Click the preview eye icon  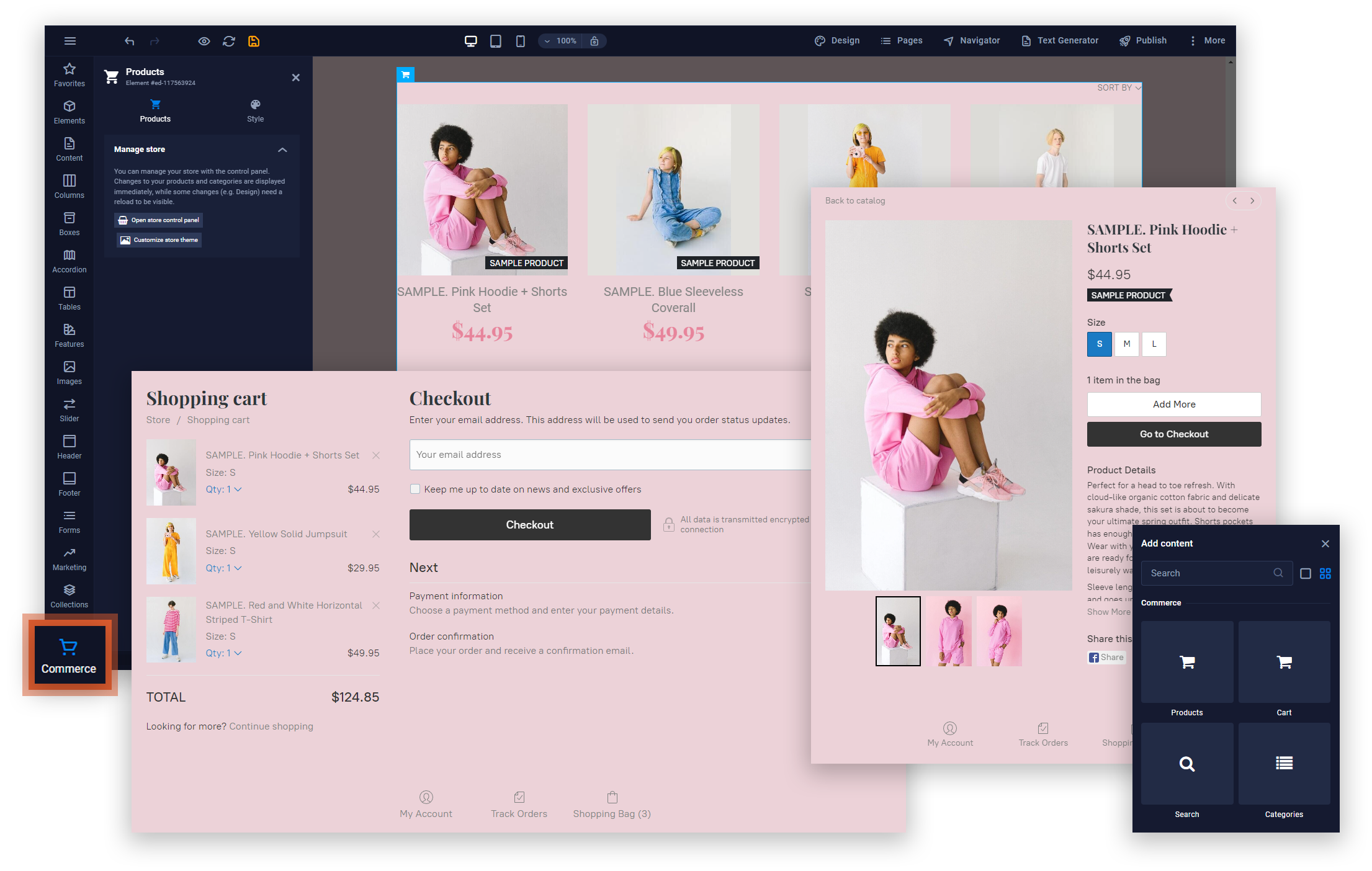click(204, 41)
